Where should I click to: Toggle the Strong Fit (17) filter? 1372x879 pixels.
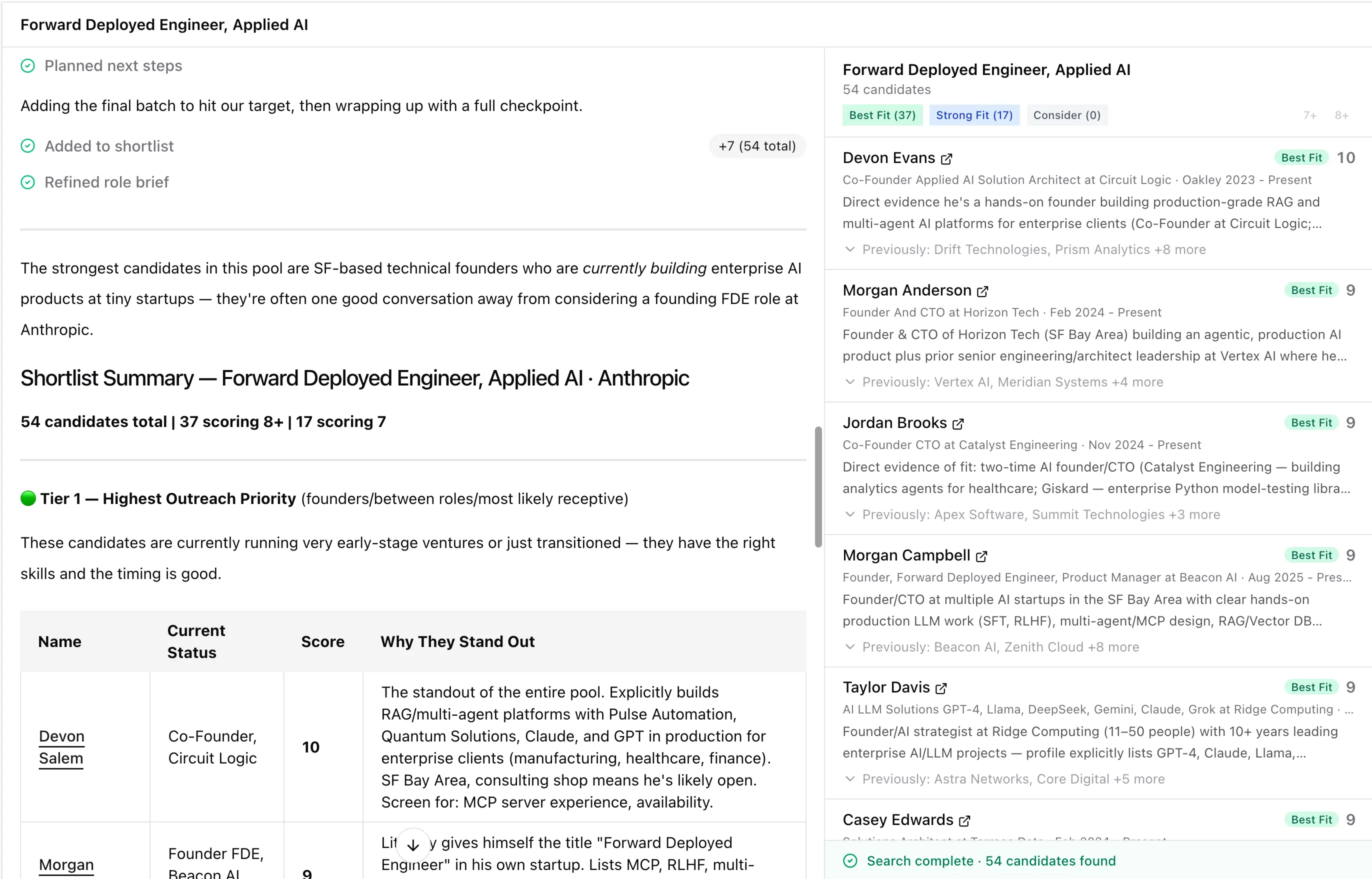tap(973, 114)
